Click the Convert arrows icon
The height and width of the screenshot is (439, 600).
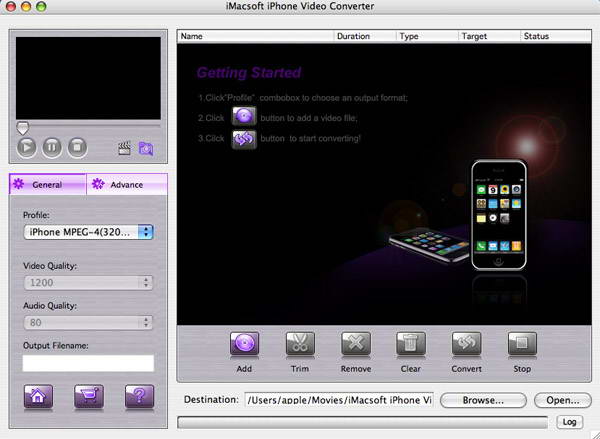(x=466, y=343)
